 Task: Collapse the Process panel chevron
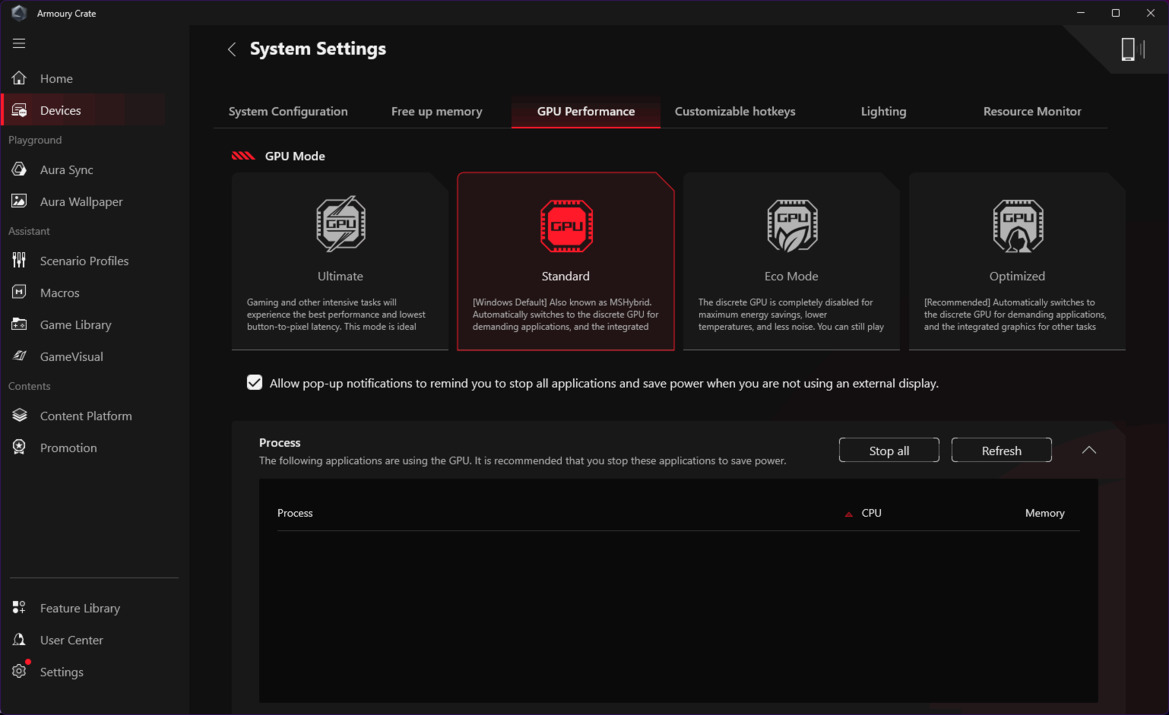[1089, 450]
